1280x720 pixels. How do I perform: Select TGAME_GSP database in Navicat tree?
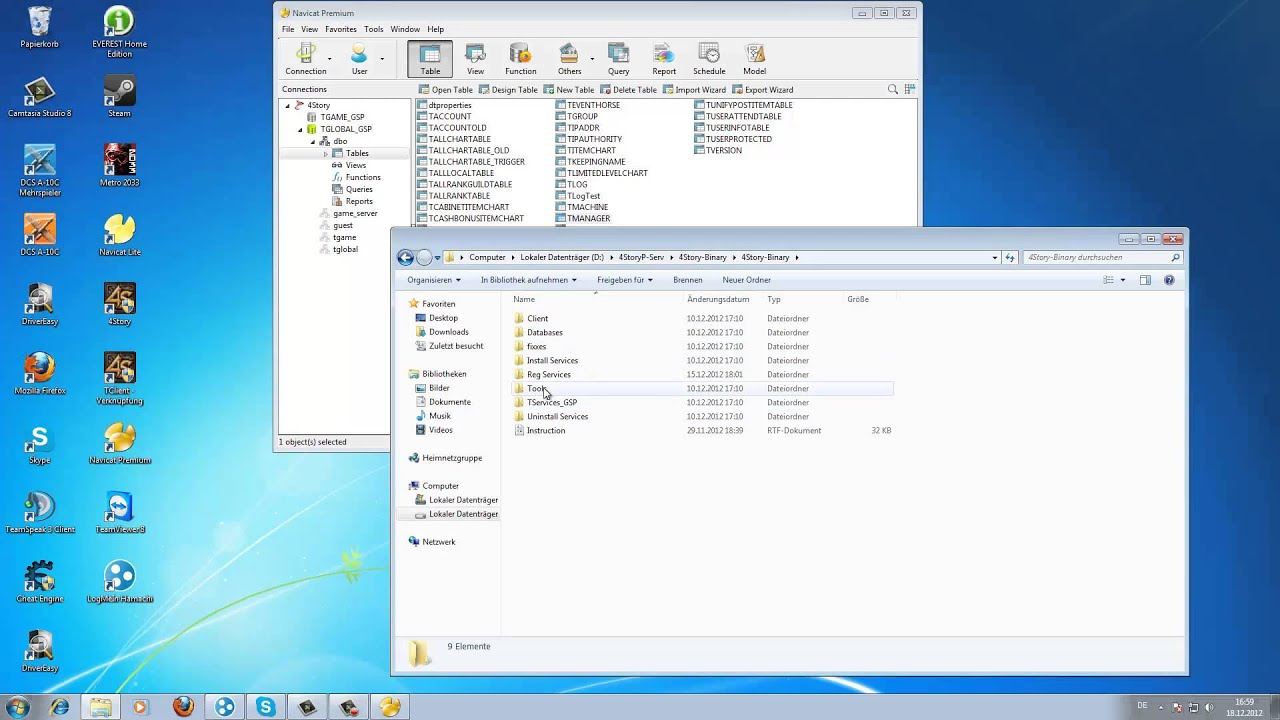tap(342, 117)
